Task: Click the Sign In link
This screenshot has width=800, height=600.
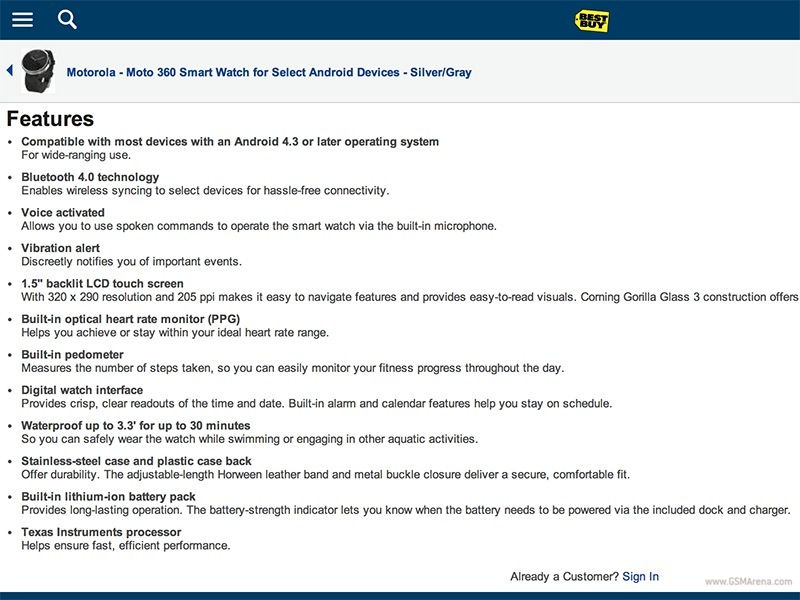Action: (640, 576)
